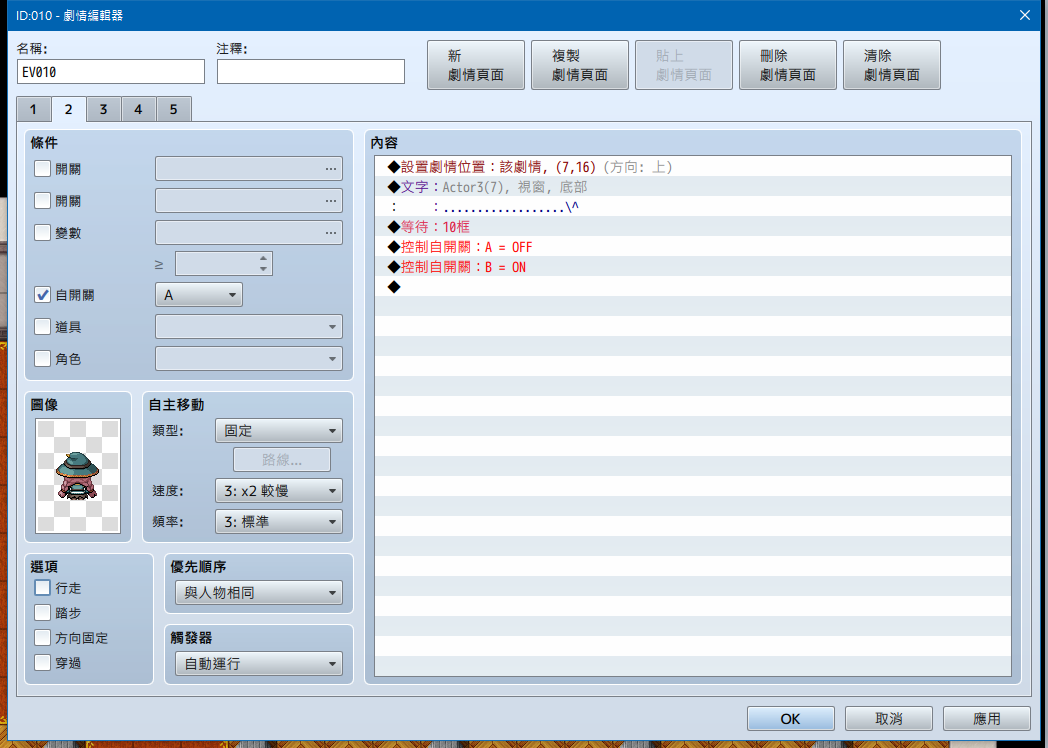Enable the 道具 condition checkbox
This screenshot has width=1048, height=748.
pos(42,327)
